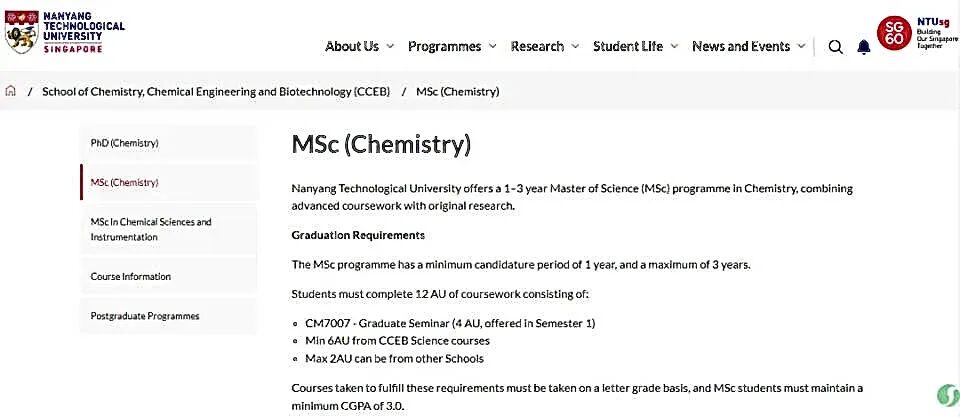
Task: Expand the Research dropdown arrow
Action: click(x=574, y=47)
